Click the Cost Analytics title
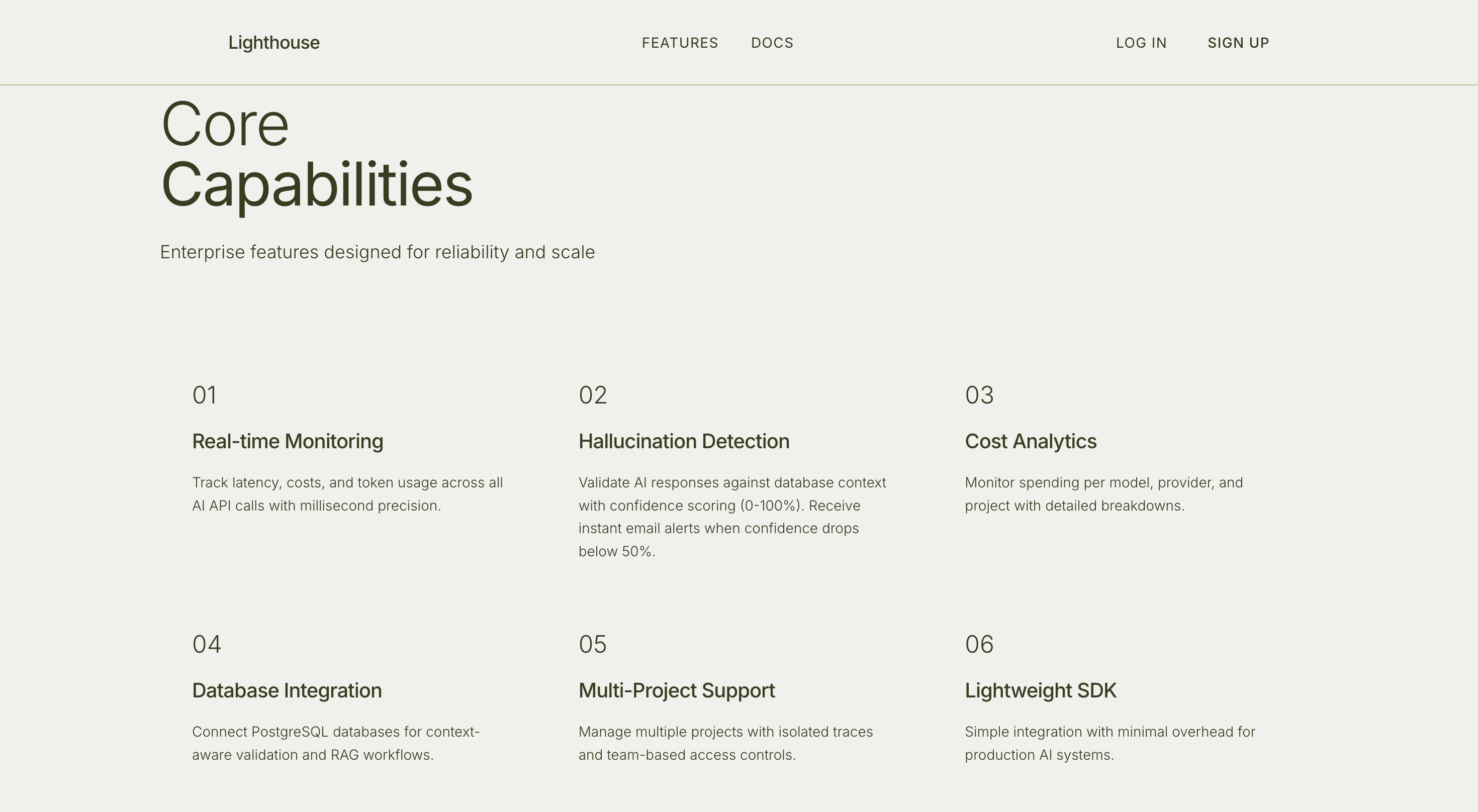 1030,442
